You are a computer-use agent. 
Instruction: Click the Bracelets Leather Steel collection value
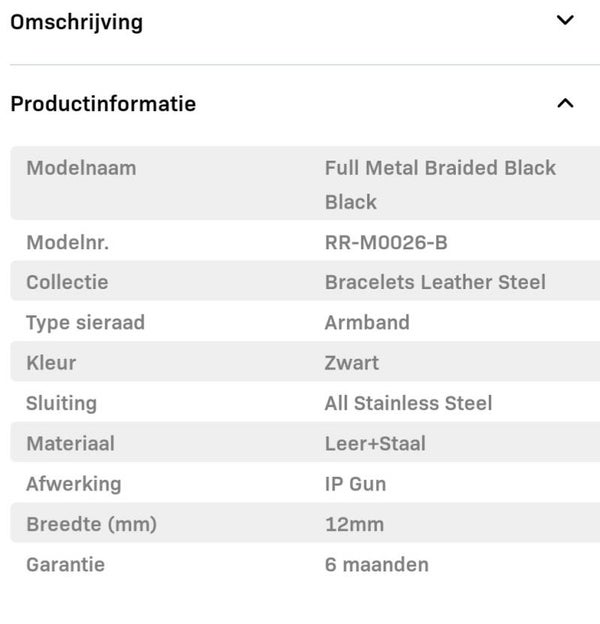pyautogui.click(x=435, y=282)
